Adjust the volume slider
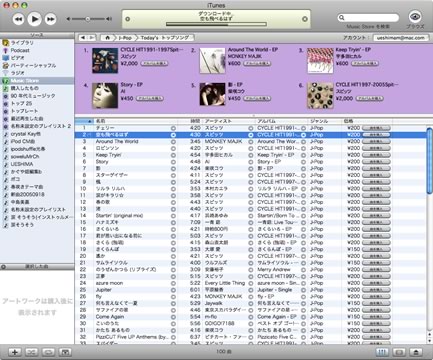Viewport: 433px width, 360px height. 89,19
